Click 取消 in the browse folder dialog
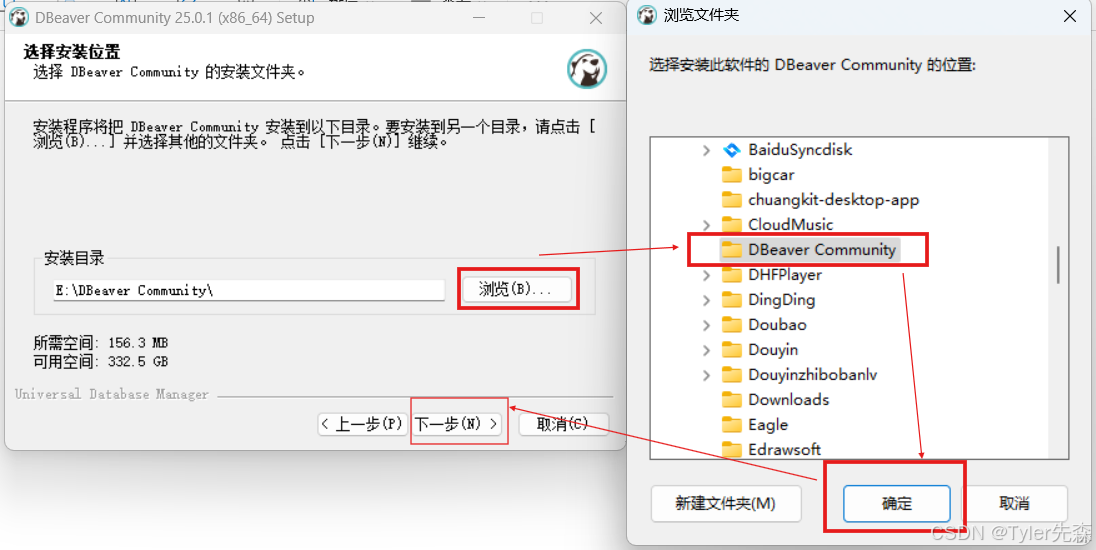This screenshot has height=550, width=1096. [1014, 503]
